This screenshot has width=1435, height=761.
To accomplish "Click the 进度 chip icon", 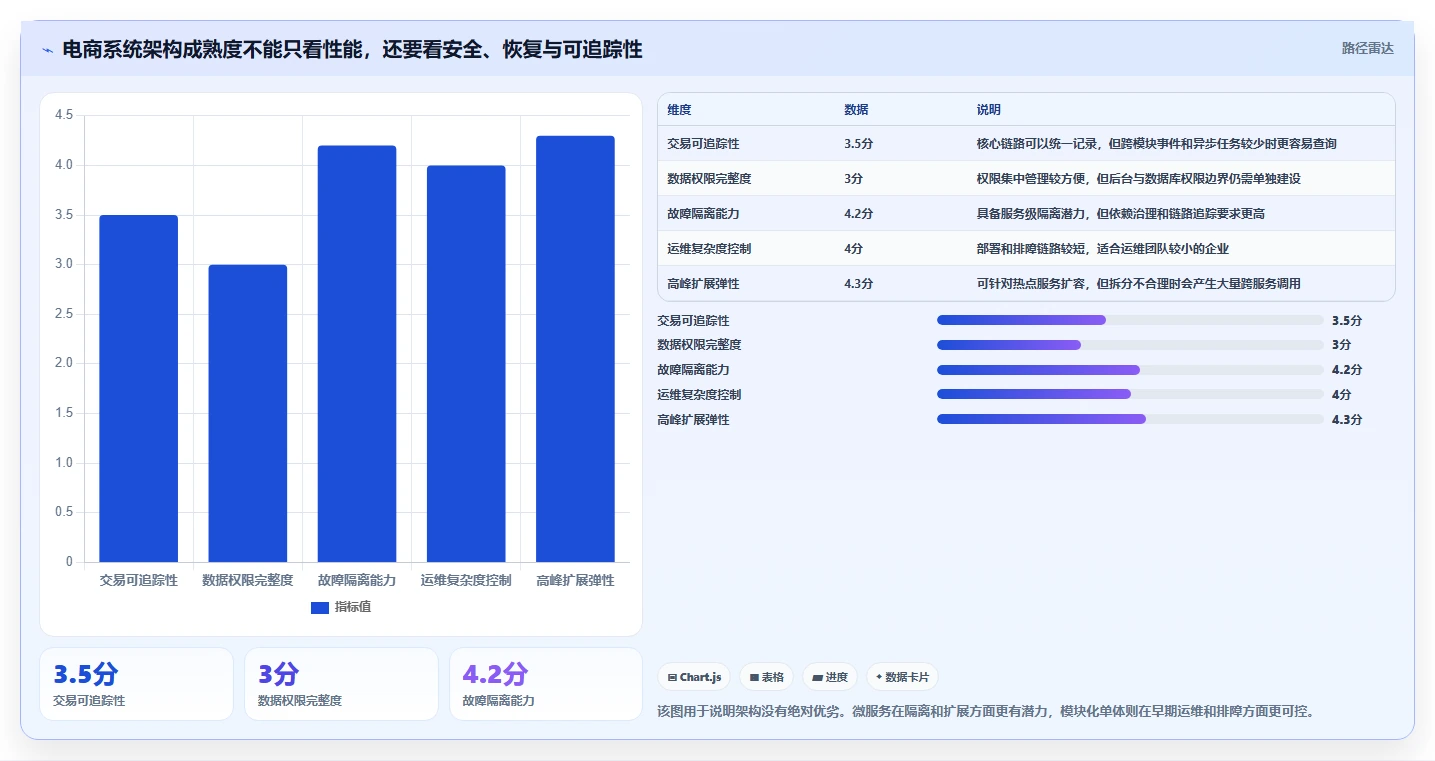I will point(818,678).
